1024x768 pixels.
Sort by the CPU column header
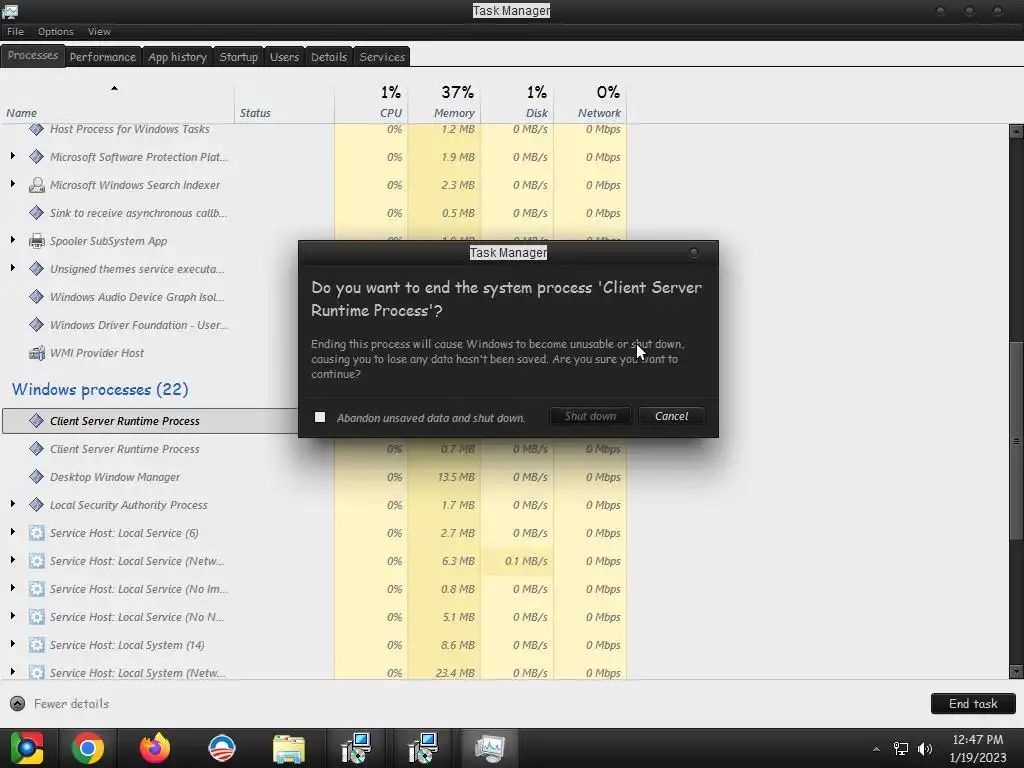(371, 103)
